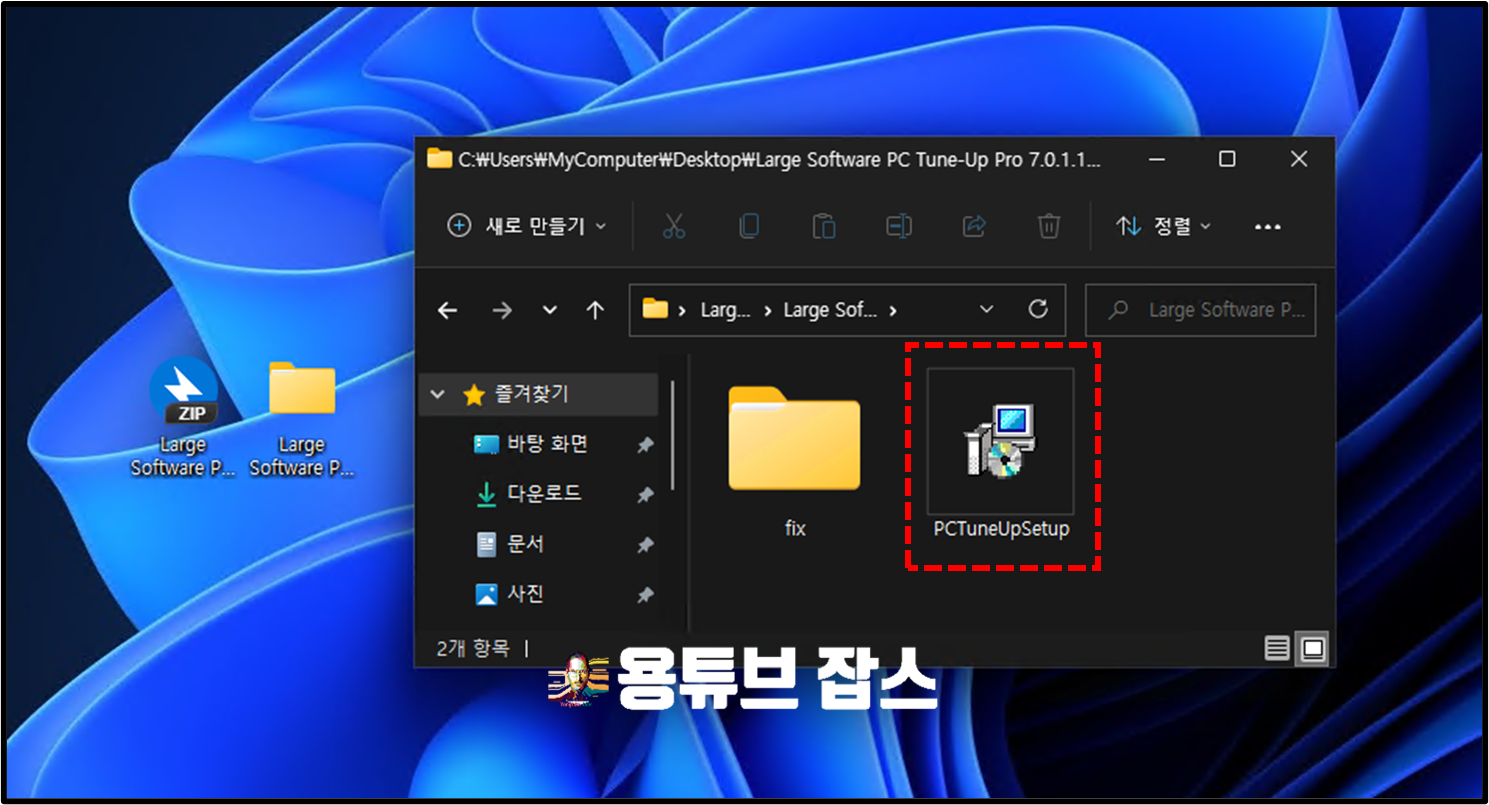Click the breadcrumb root folder icon

coord(655,309)
